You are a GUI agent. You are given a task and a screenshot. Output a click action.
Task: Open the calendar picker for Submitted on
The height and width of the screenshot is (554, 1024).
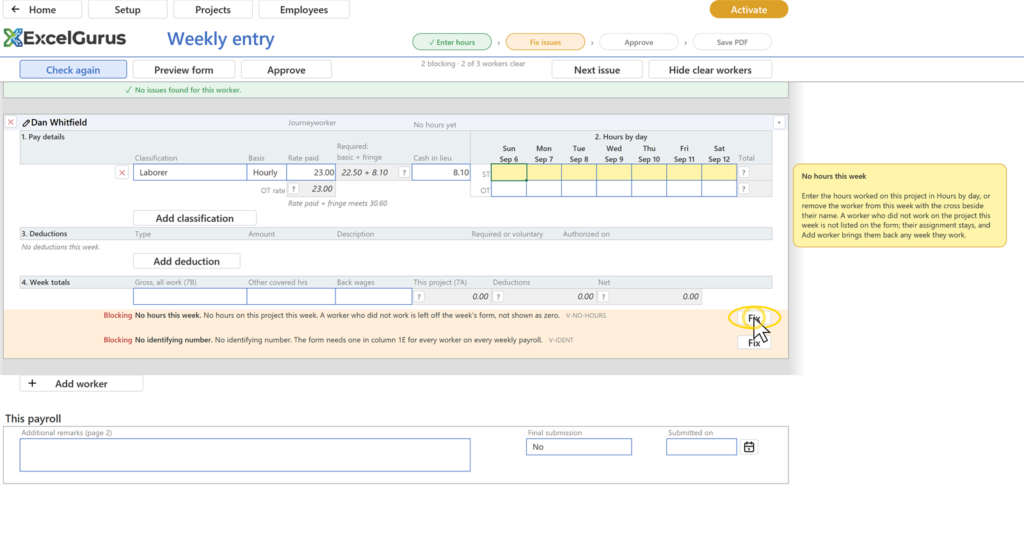coord(749,447)
